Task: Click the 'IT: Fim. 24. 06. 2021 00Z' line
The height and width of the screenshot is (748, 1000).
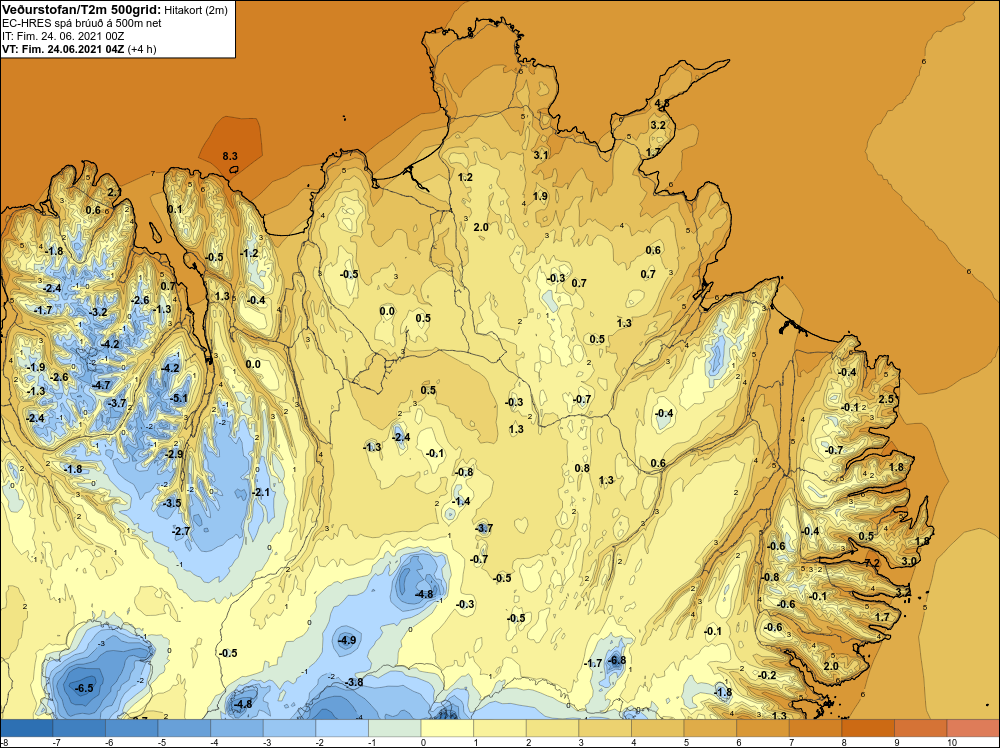Action: coord(62,36)
